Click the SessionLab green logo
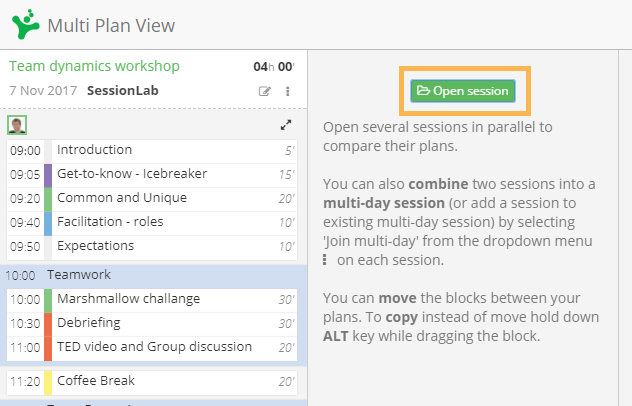Screen dimensions: 632x406 [x=26, y=24]
